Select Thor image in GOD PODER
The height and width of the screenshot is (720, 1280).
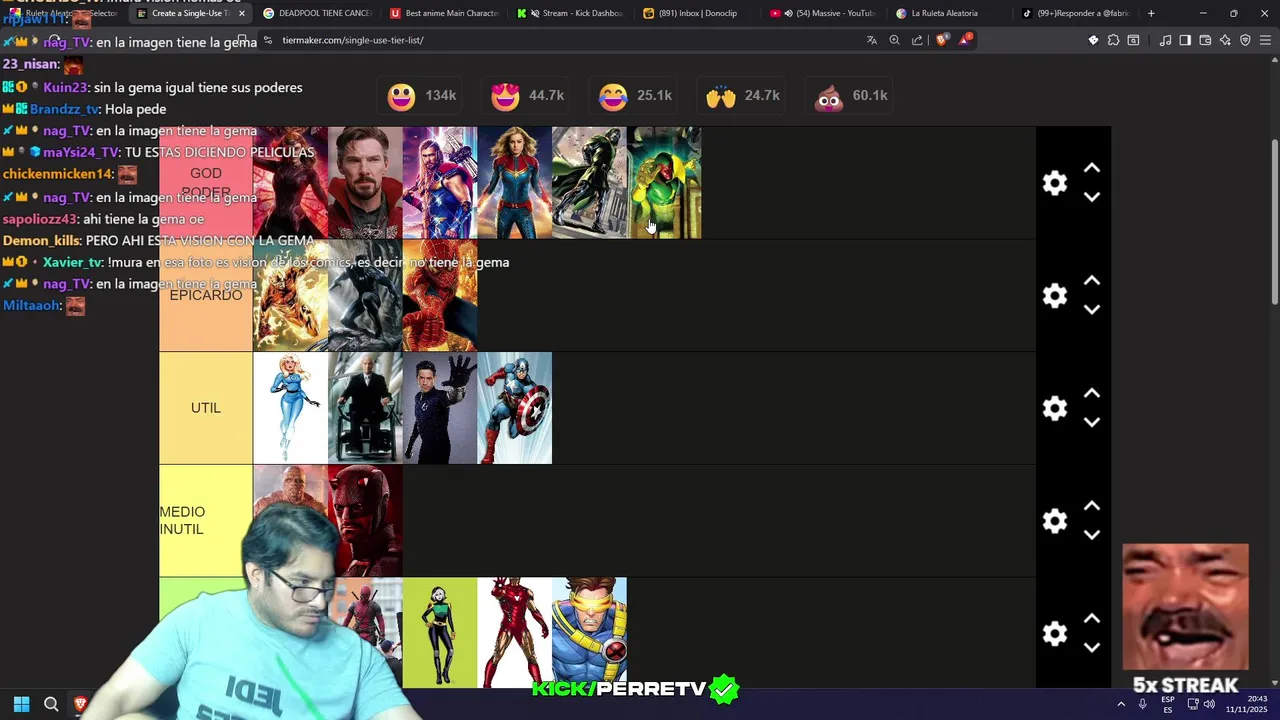click(440, 183)
